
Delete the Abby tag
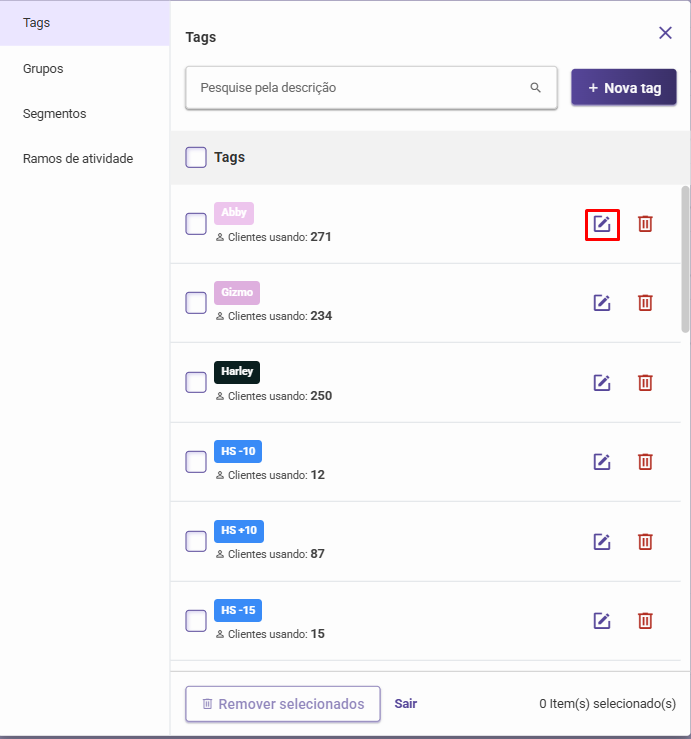coord(645,224)
